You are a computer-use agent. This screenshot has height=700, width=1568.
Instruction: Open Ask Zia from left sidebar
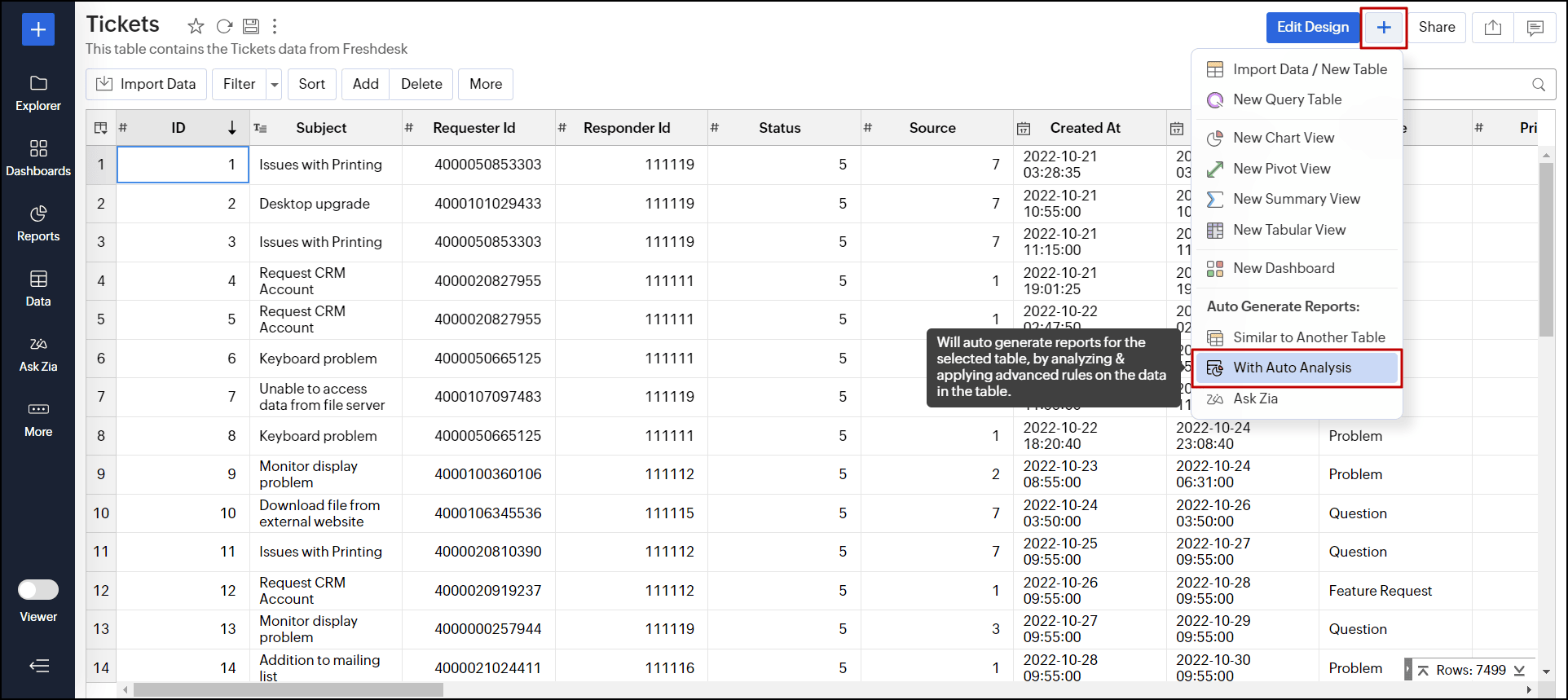(x=38, y=354)
